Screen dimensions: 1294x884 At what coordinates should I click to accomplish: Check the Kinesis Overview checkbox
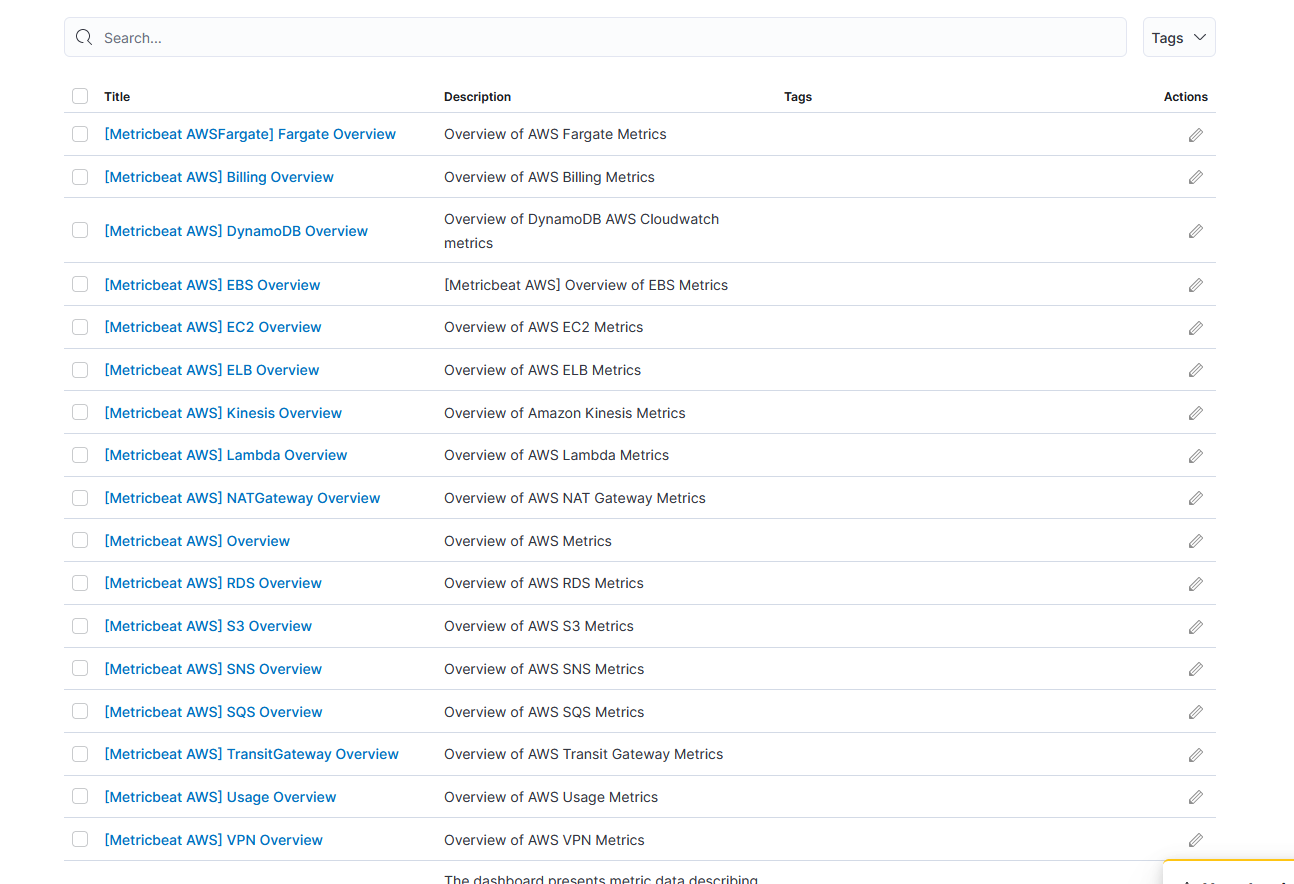pos(80,412)
